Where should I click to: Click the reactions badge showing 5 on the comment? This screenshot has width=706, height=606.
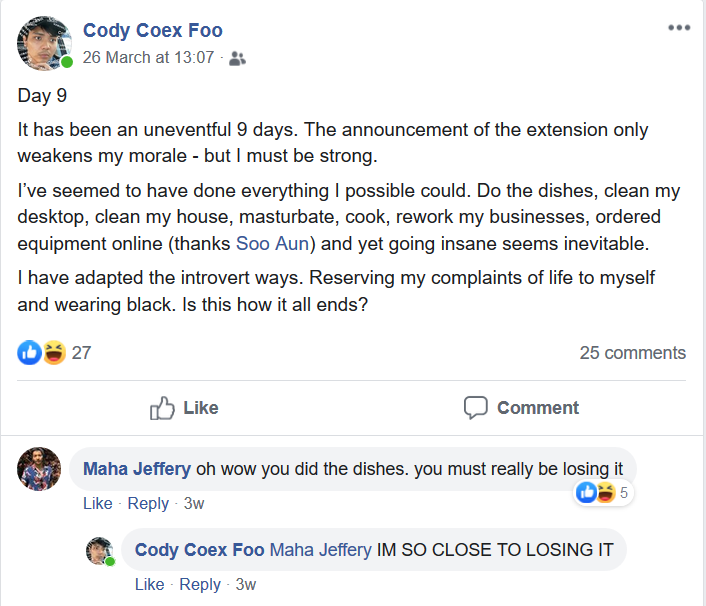tap(604, 492)
